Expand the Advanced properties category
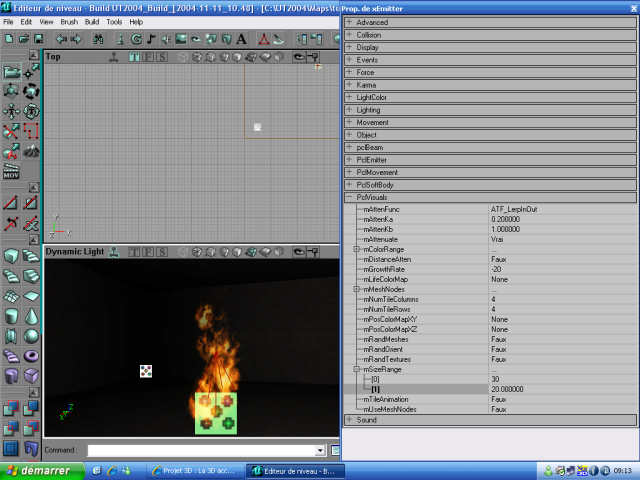640x480 pixels. (349, 22)
